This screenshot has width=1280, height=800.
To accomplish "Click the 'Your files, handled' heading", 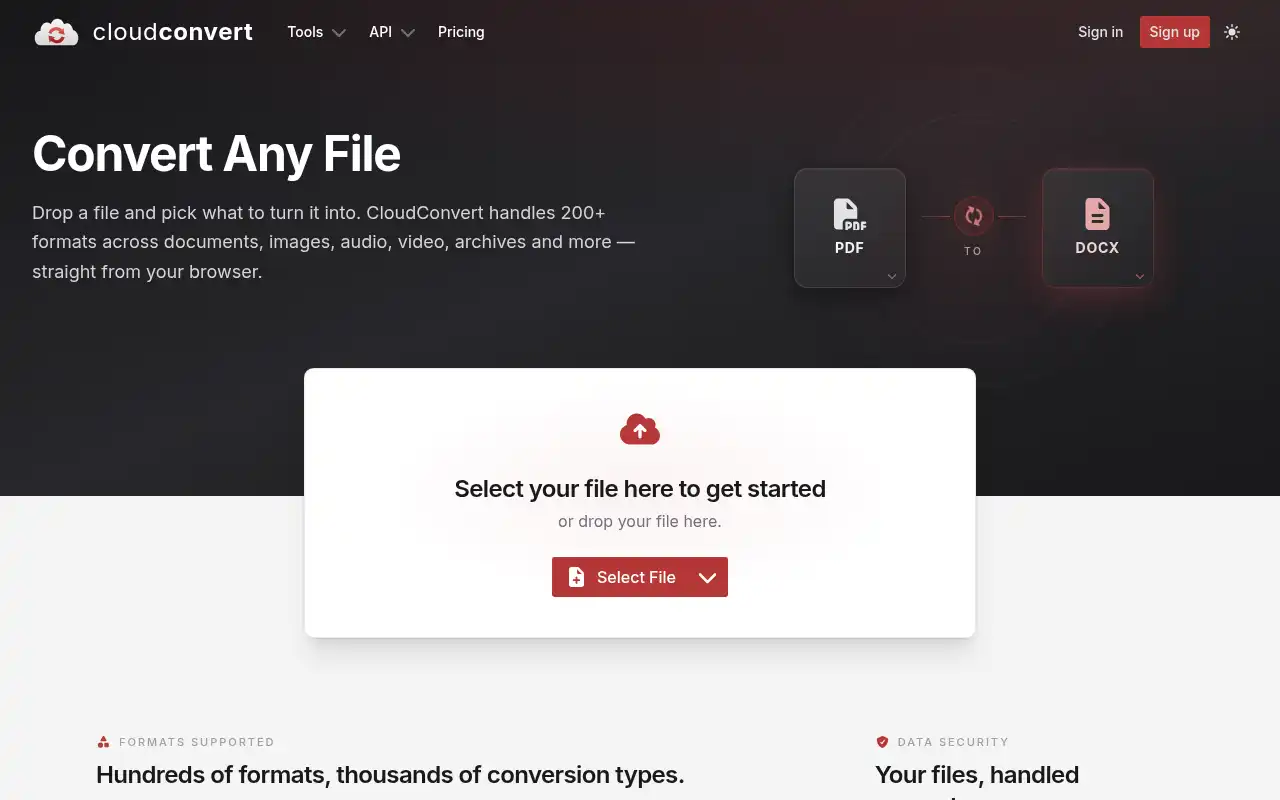I will (977, 775).
